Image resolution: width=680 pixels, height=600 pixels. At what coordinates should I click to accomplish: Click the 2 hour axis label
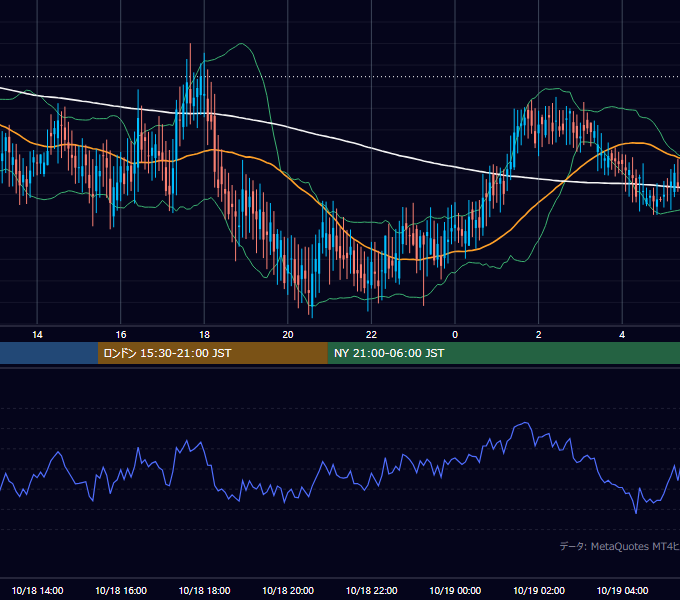pos(539,335)
